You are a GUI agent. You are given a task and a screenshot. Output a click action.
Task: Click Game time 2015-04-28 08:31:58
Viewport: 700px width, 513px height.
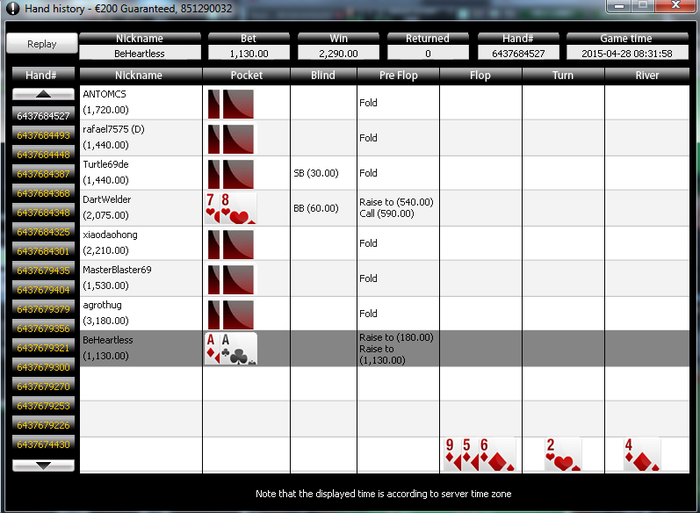click(x=627, y=54)
